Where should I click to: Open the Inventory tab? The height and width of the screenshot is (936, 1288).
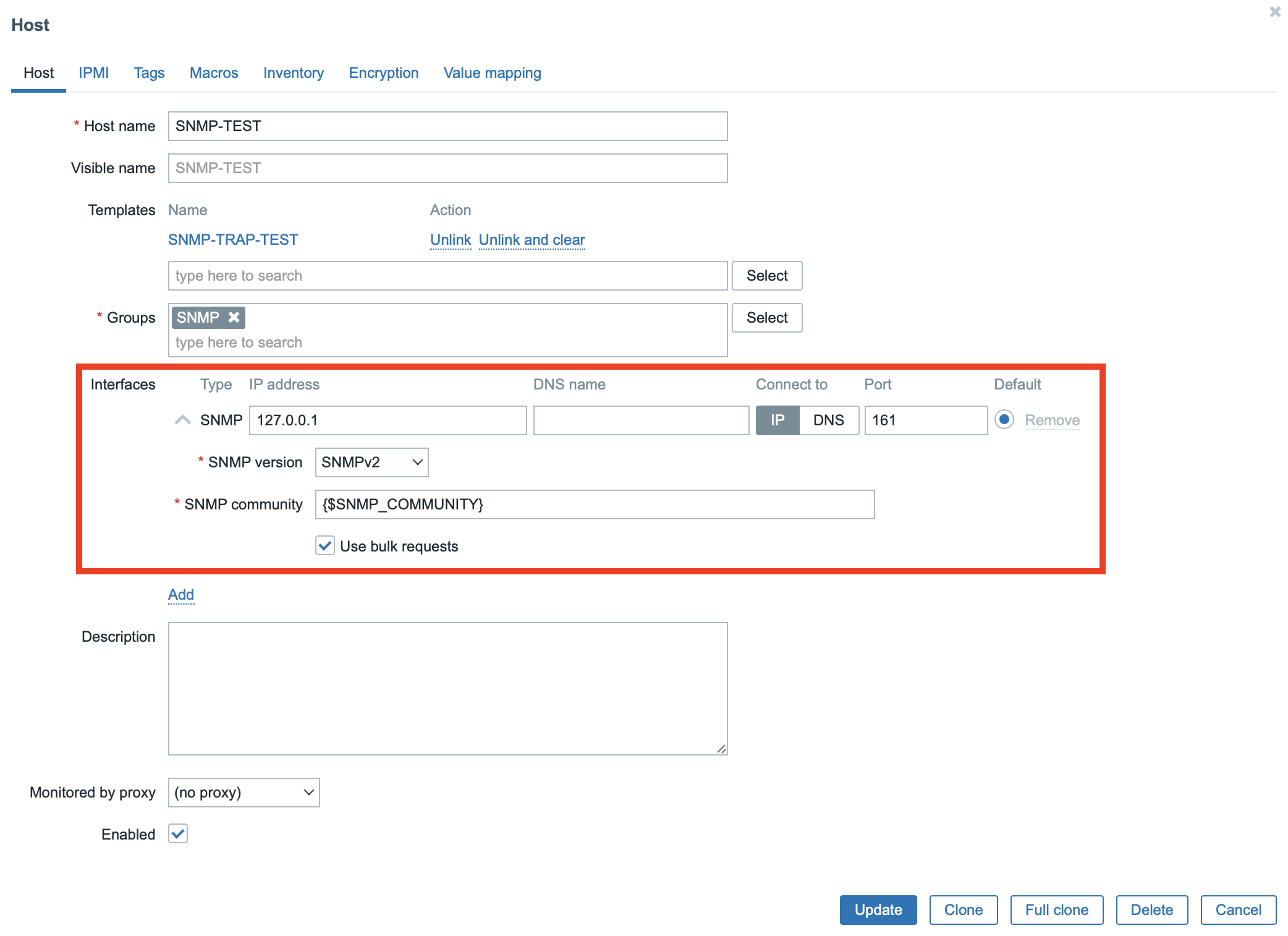click(293, 73)
